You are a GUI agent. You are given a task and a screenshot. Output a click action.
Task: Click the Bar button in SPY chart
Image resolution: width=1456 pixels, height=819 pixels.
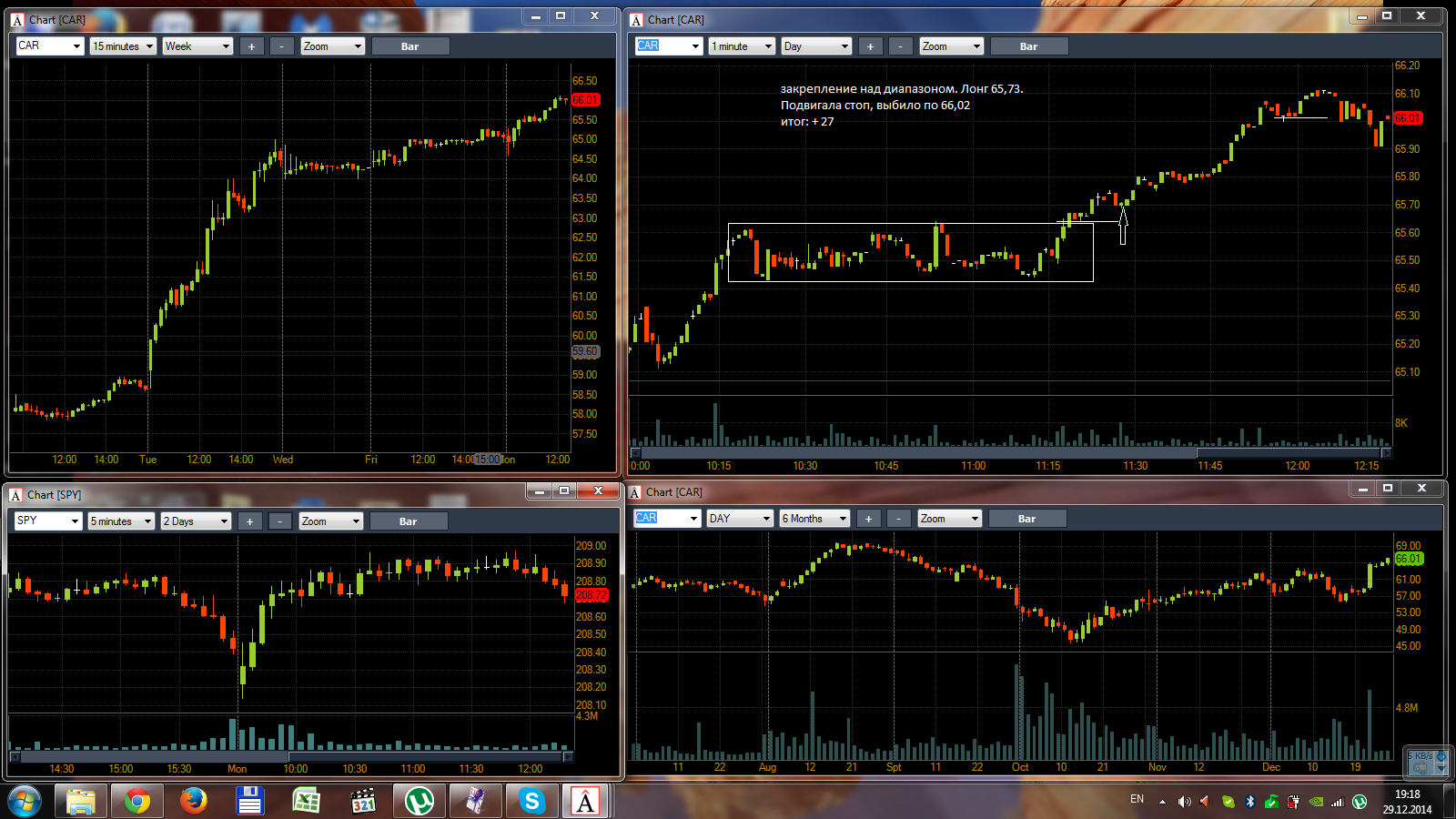[408, 521]
